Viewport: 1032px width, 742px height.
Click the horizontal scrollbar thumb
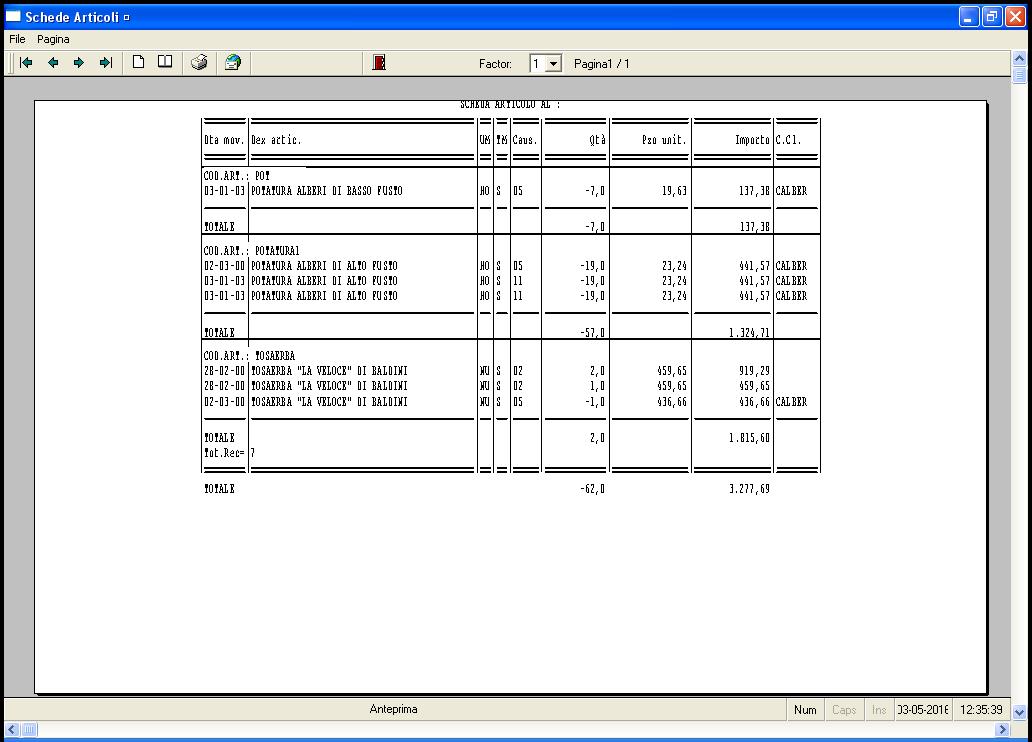pos(29,729)
